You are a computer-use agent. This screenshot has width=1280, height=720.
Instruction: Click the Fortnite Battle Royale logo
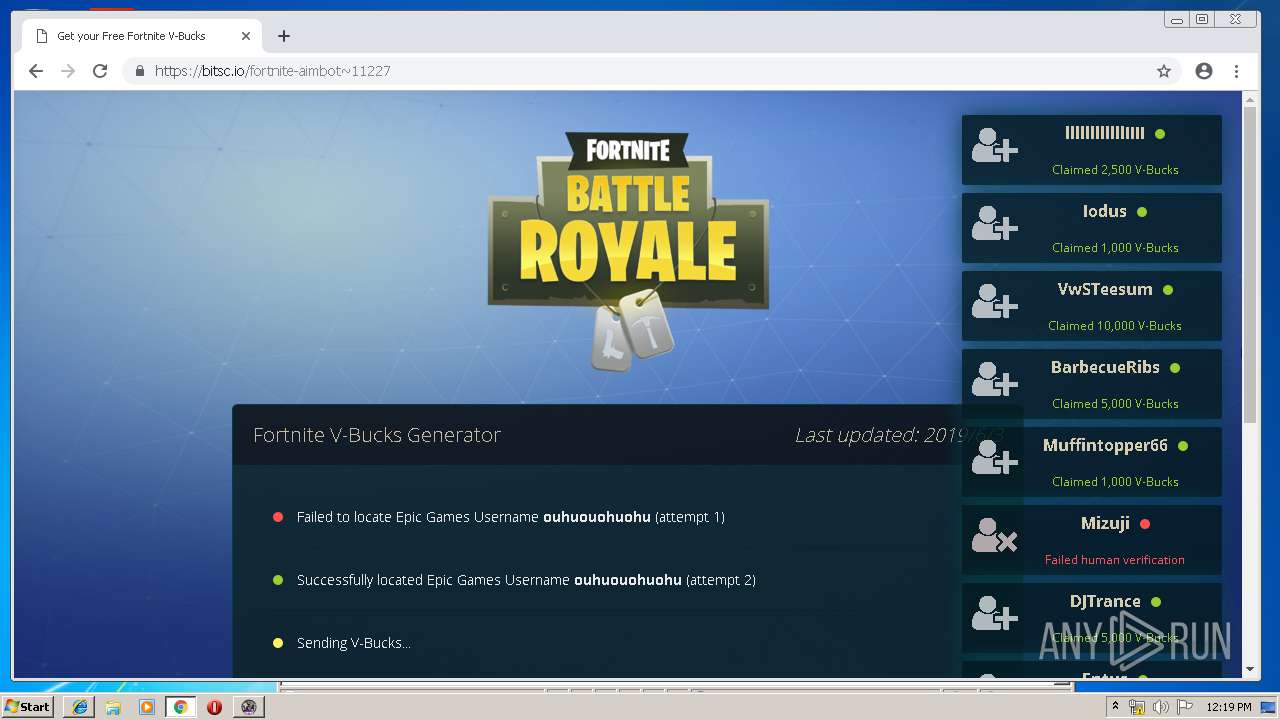point(628,250)
